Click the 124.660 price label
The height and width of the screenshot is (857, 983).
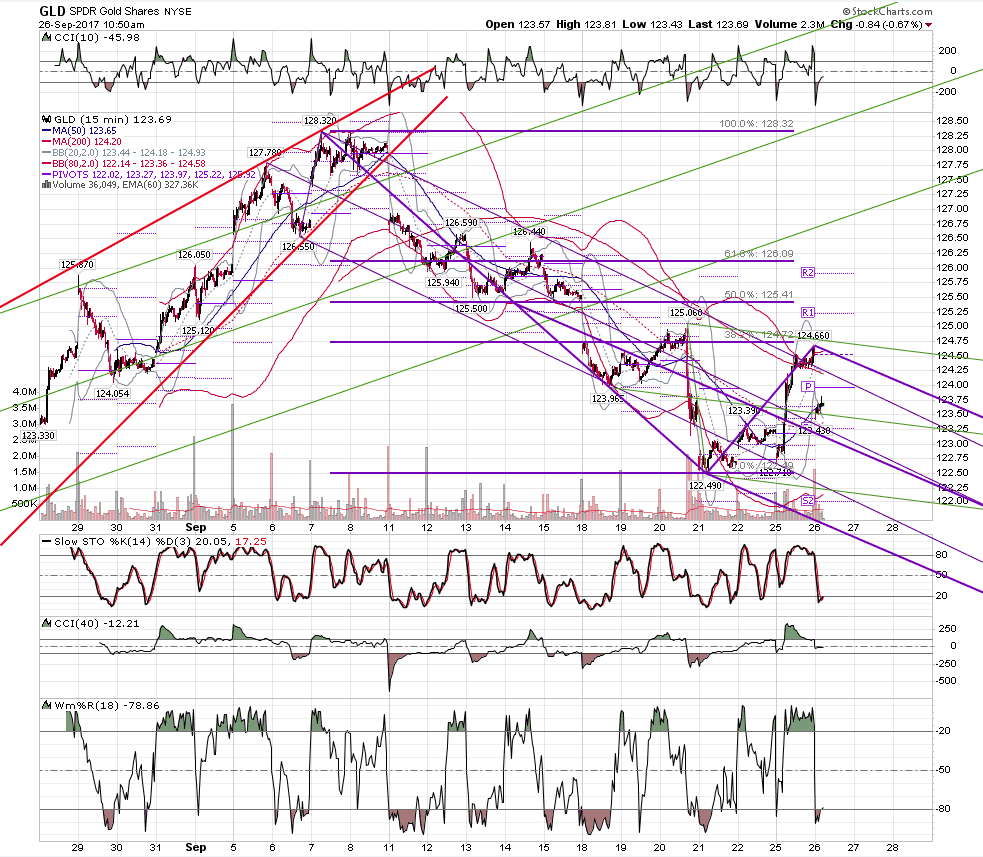click(x=813, y=335)
